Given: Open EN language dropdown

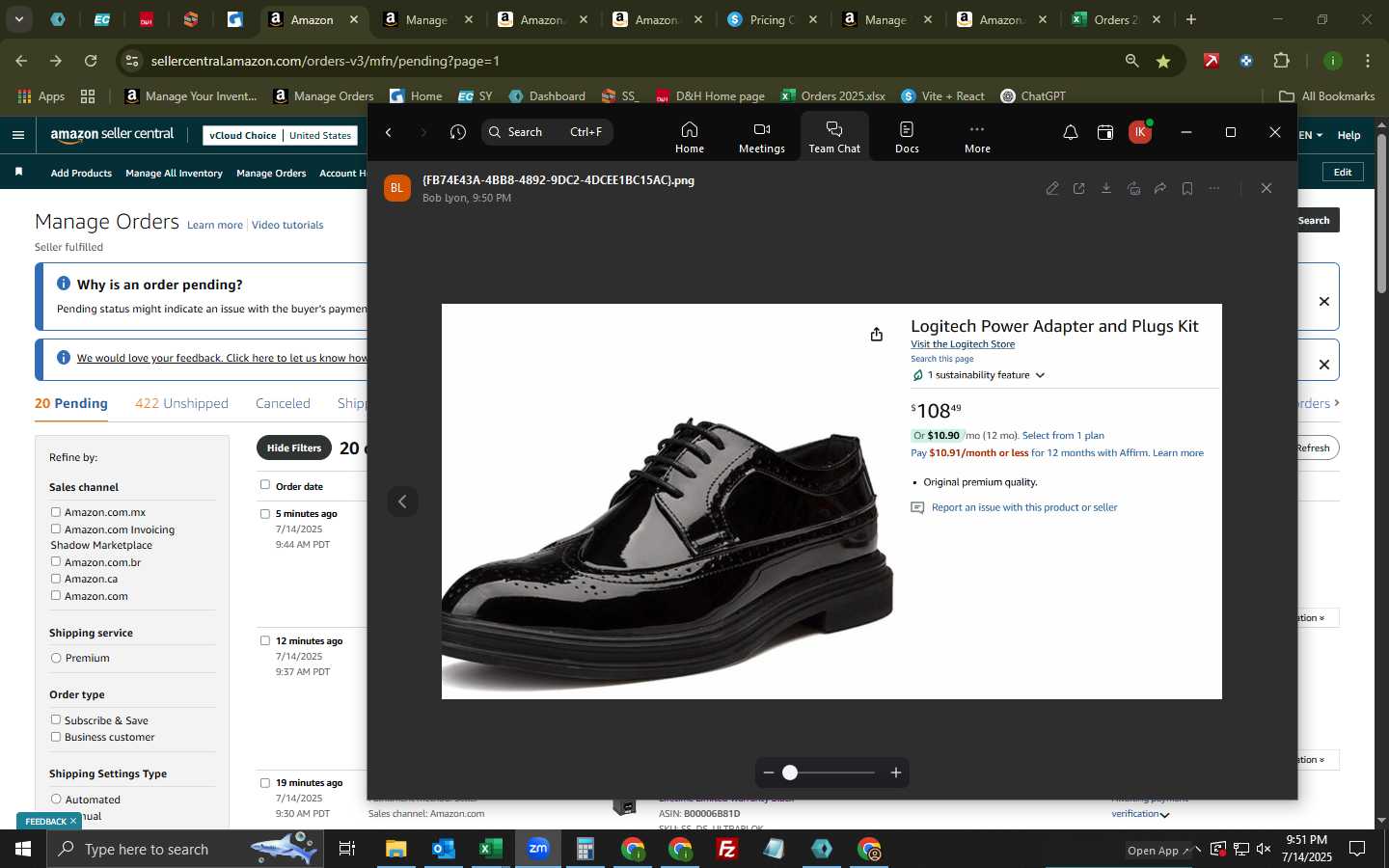Looking at the screenshot, I should point(1311,135).
